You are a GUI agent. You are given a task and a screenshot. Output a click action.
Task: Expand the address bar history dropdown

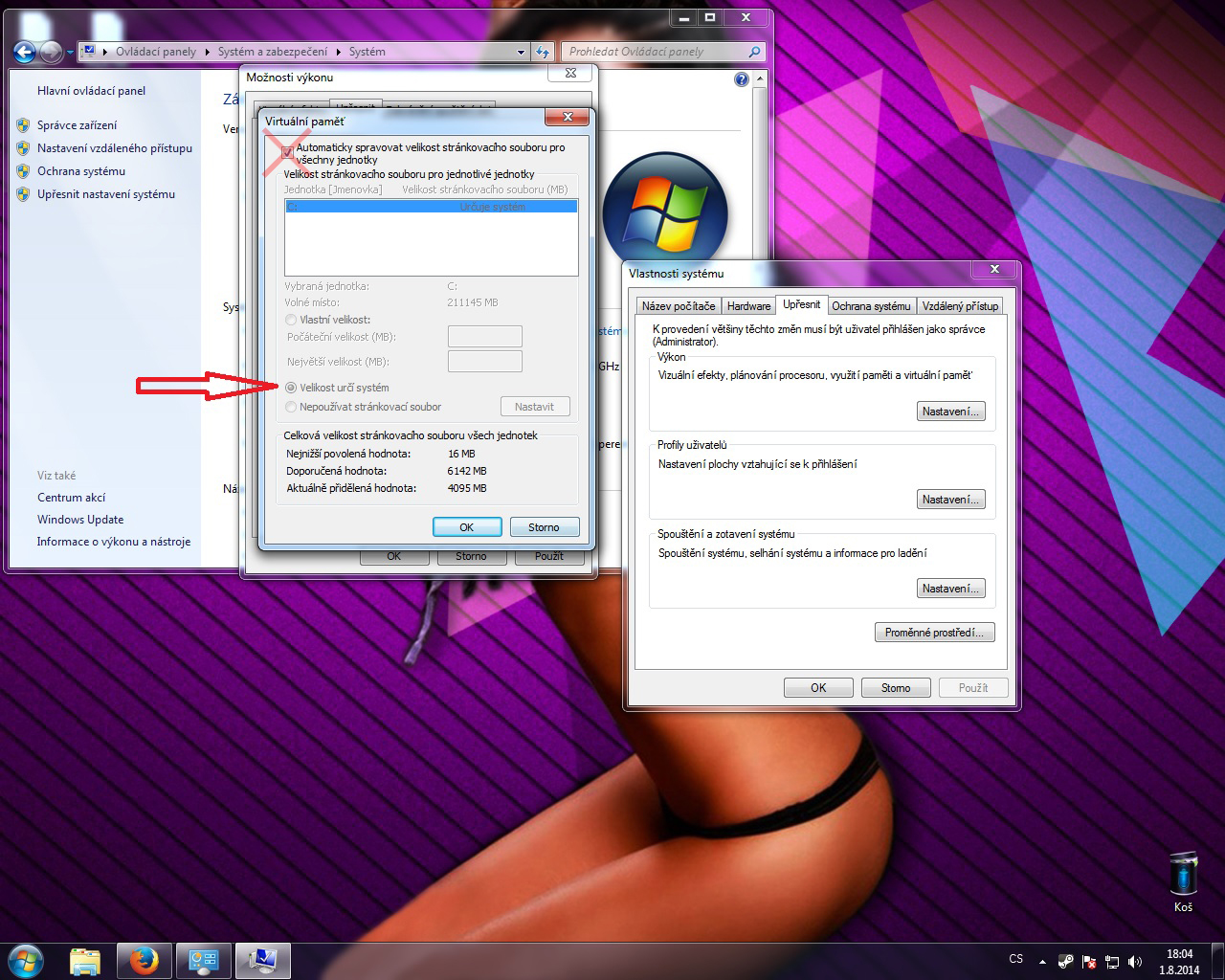(521, 52)
